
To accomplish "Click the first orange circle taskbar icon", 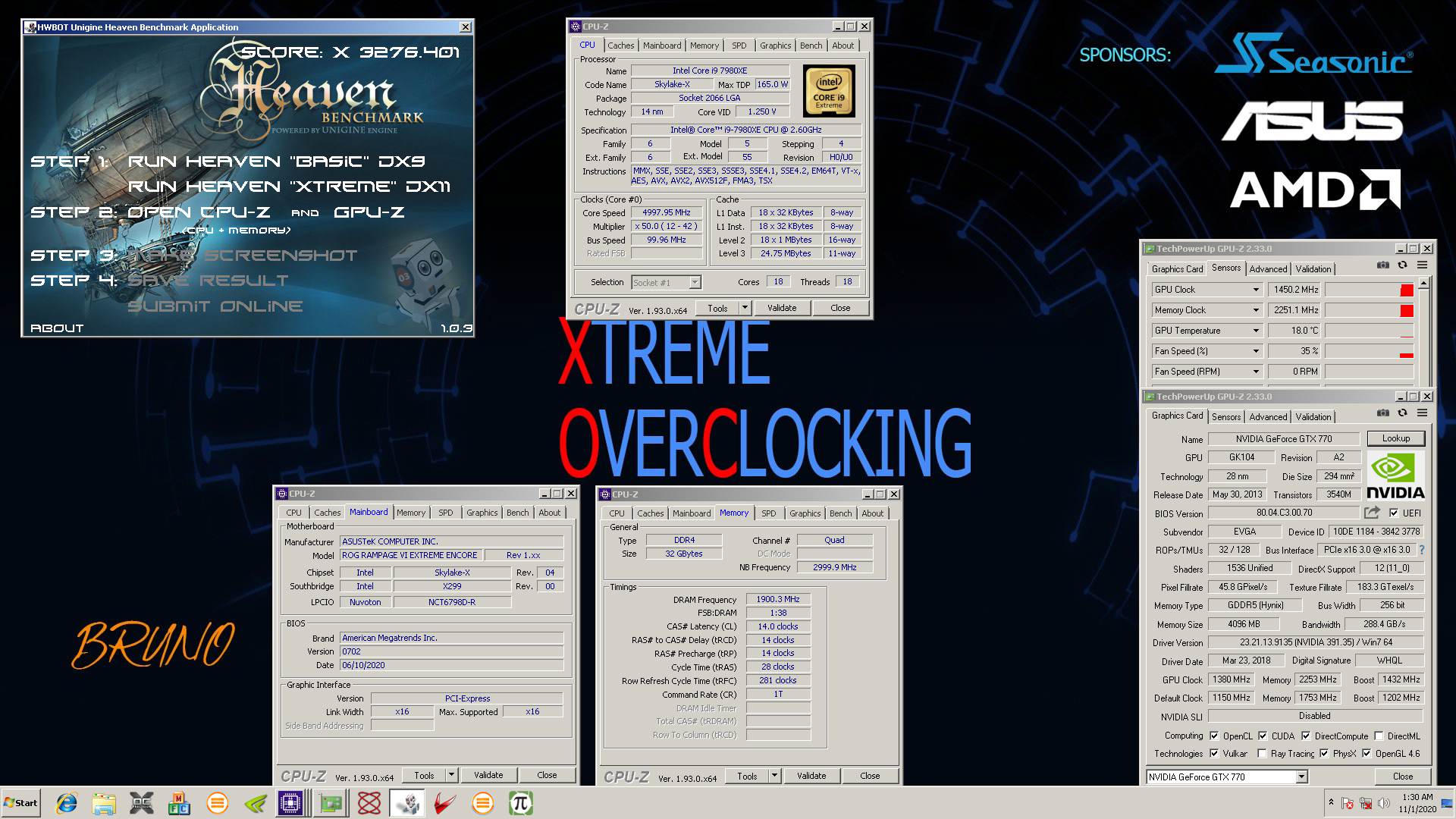I will click(218, 803).
